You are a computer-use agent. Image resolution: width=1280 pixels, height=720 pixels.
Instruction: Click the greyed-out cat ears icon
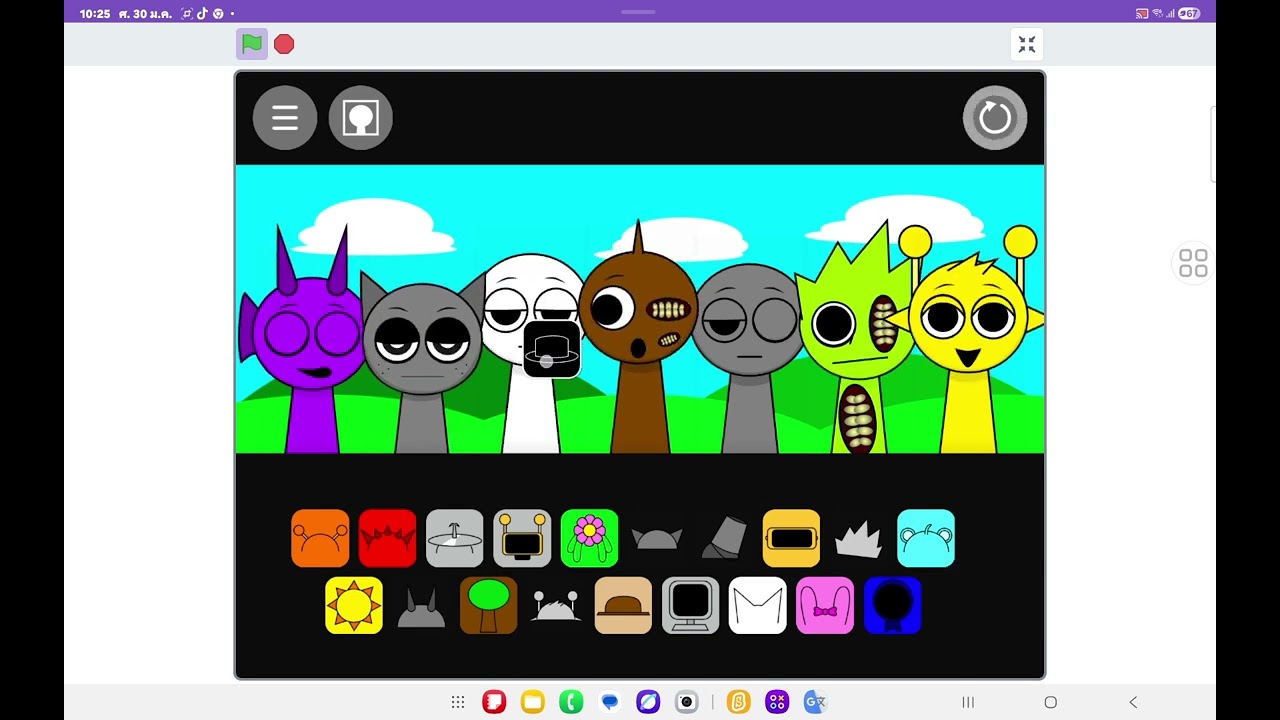click(657, 540)
